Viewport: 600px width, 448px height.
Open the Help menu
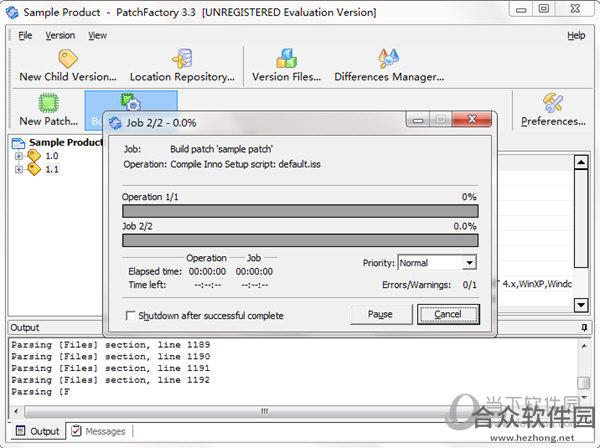[x=576, y=36]
